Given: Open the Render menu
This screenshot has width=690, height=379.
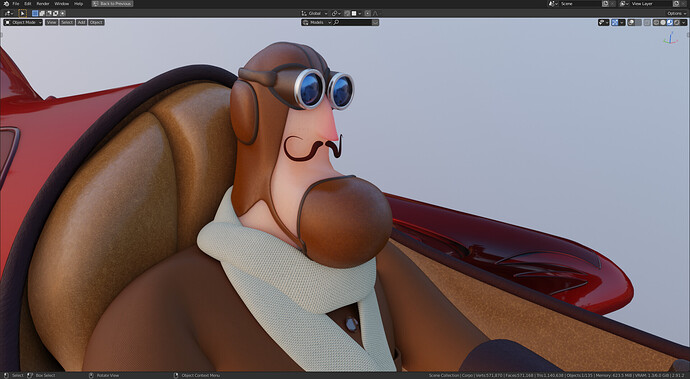Looking at the screenshot, I should click(x=43, y=4).
